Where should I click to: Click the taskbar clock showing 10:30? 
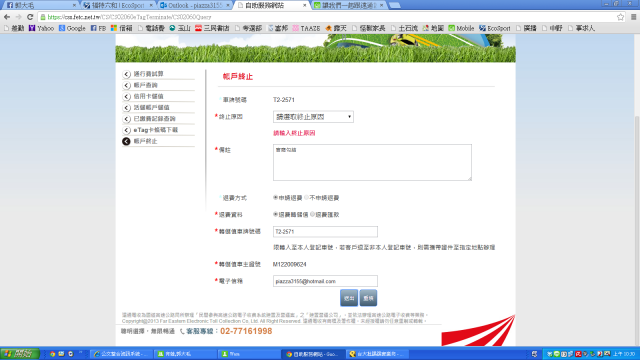pyautogui.click(x=624, y=354)
